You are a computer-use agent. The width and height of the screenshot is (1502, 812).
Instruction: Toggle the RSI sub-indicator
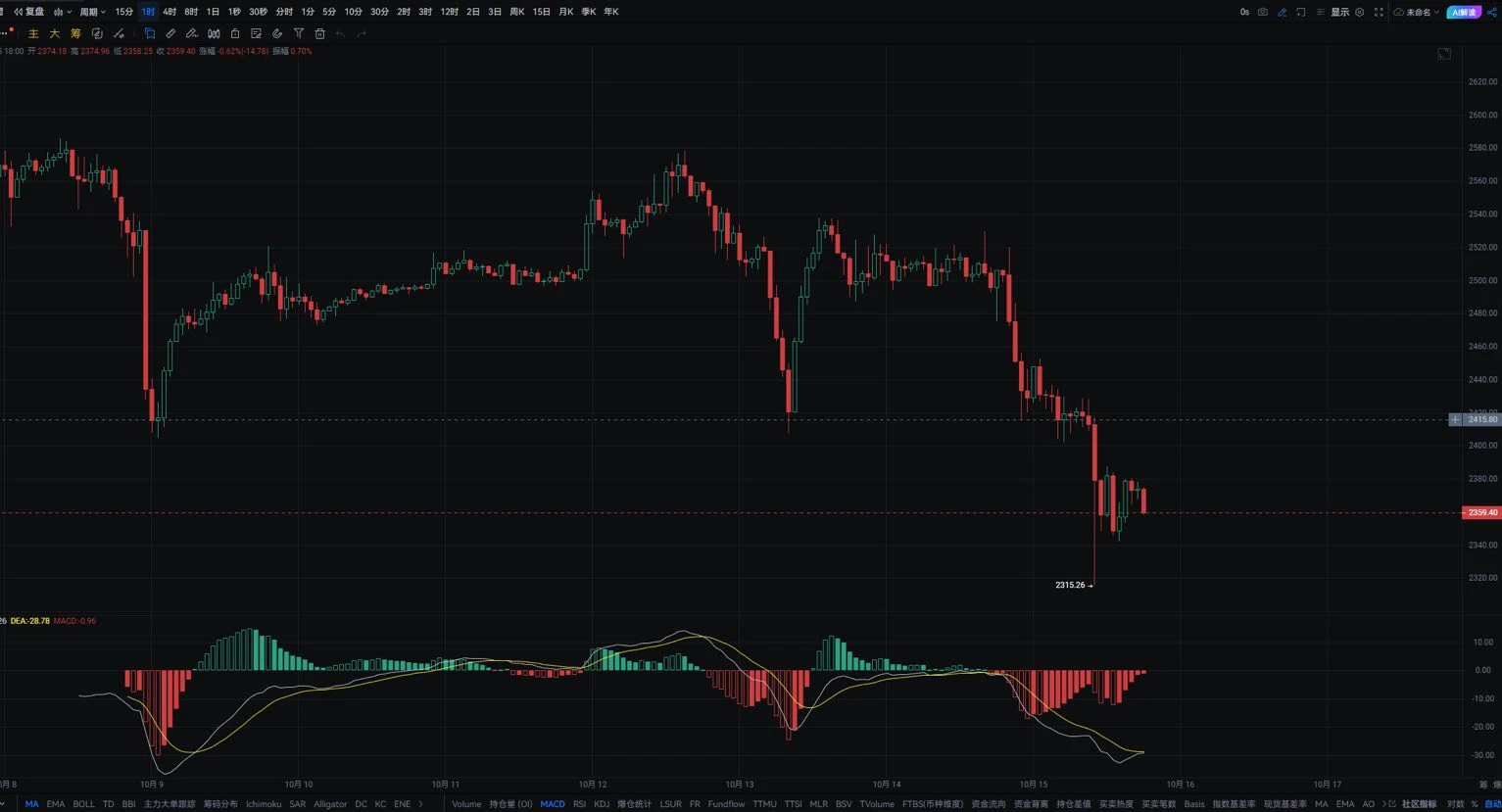click(579, 804)
